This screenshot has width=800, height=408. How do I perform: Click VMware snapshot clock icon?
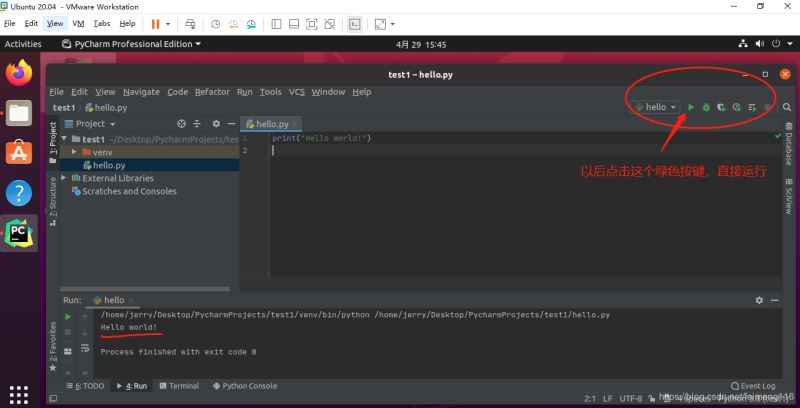[216, 24]
